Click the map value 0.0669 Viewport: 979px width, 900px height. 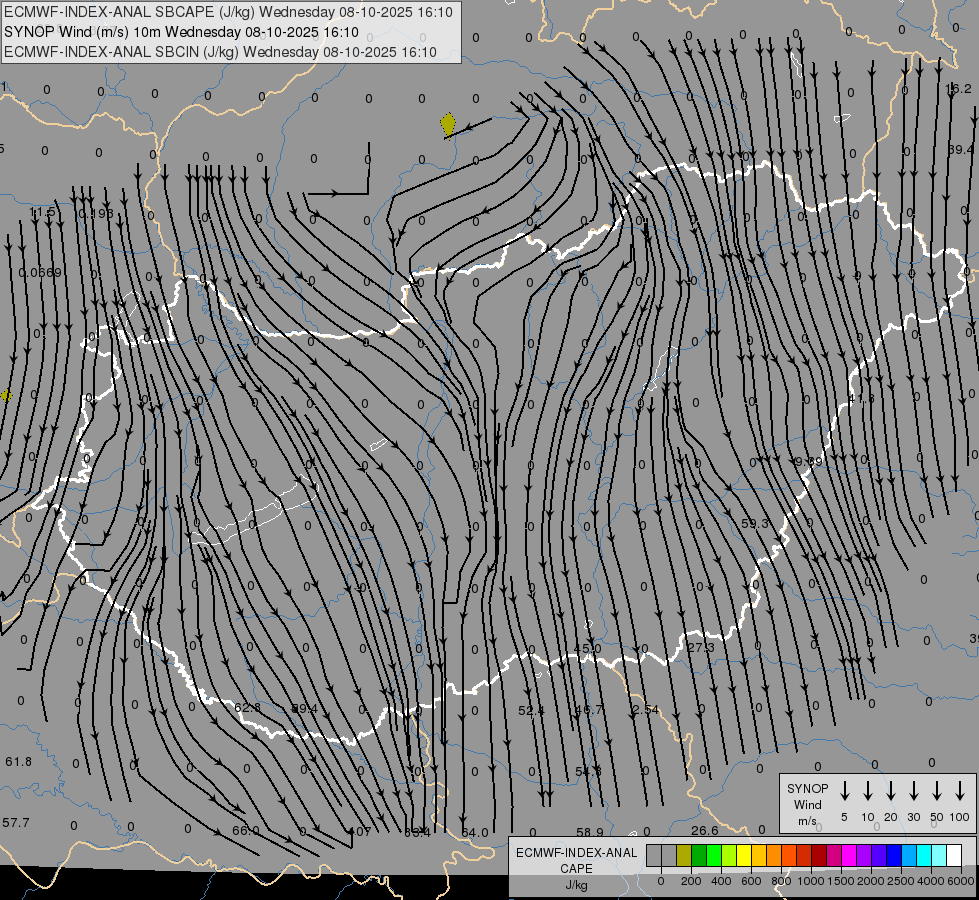pos(40,272)
